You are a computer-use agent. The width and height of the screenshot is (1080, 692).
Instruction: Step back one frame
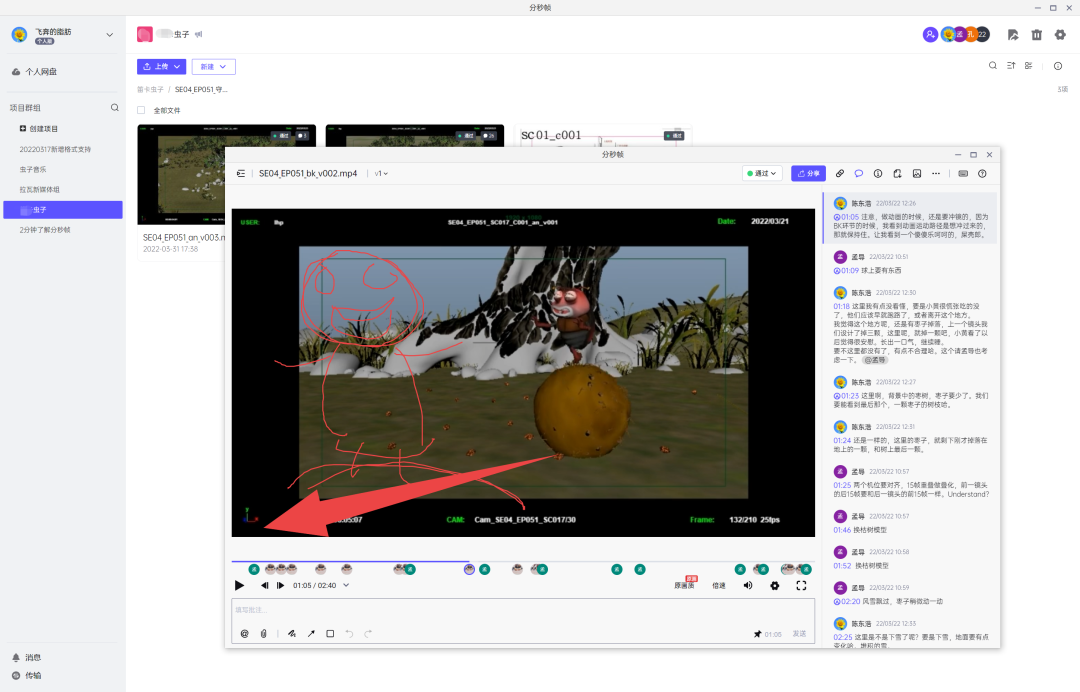pos(264,585)
